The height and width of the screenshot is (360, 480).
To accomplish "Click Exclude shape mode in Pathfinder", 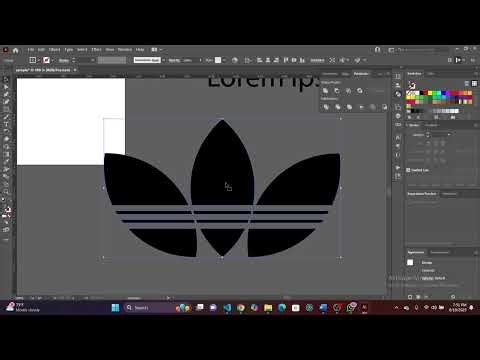I will [360, 91].
